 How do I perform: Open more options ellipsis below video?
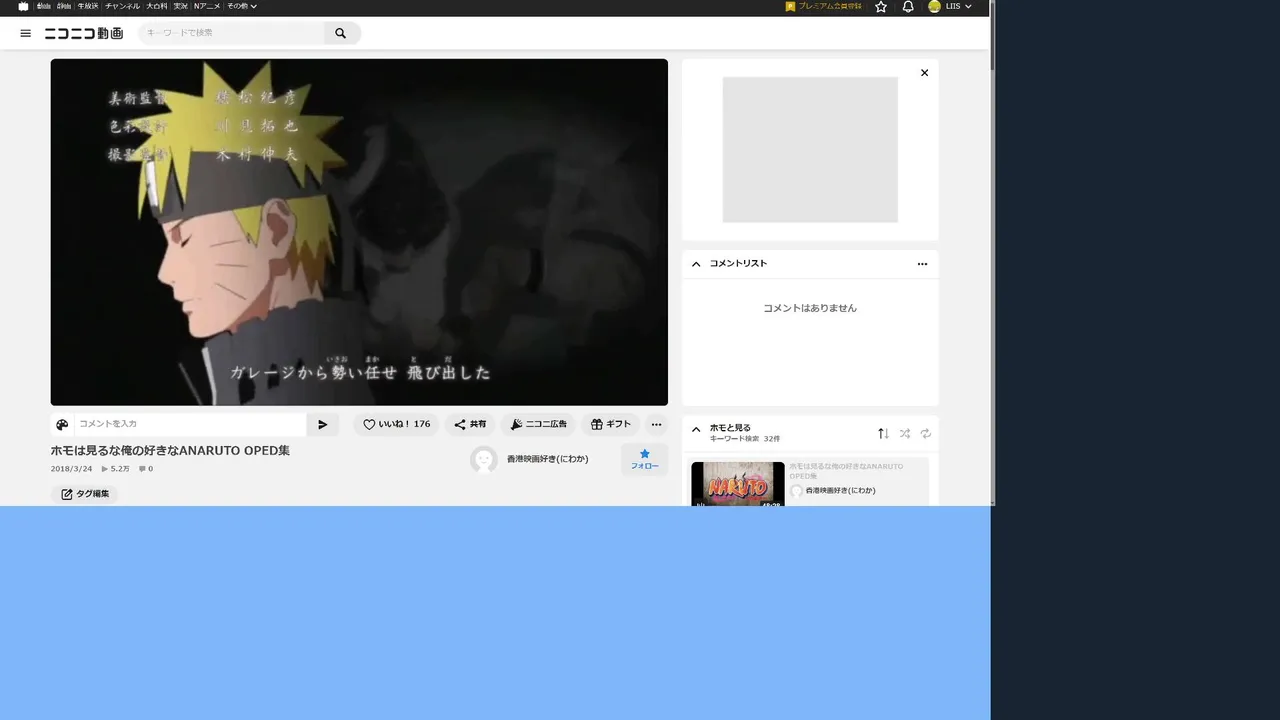656,424
